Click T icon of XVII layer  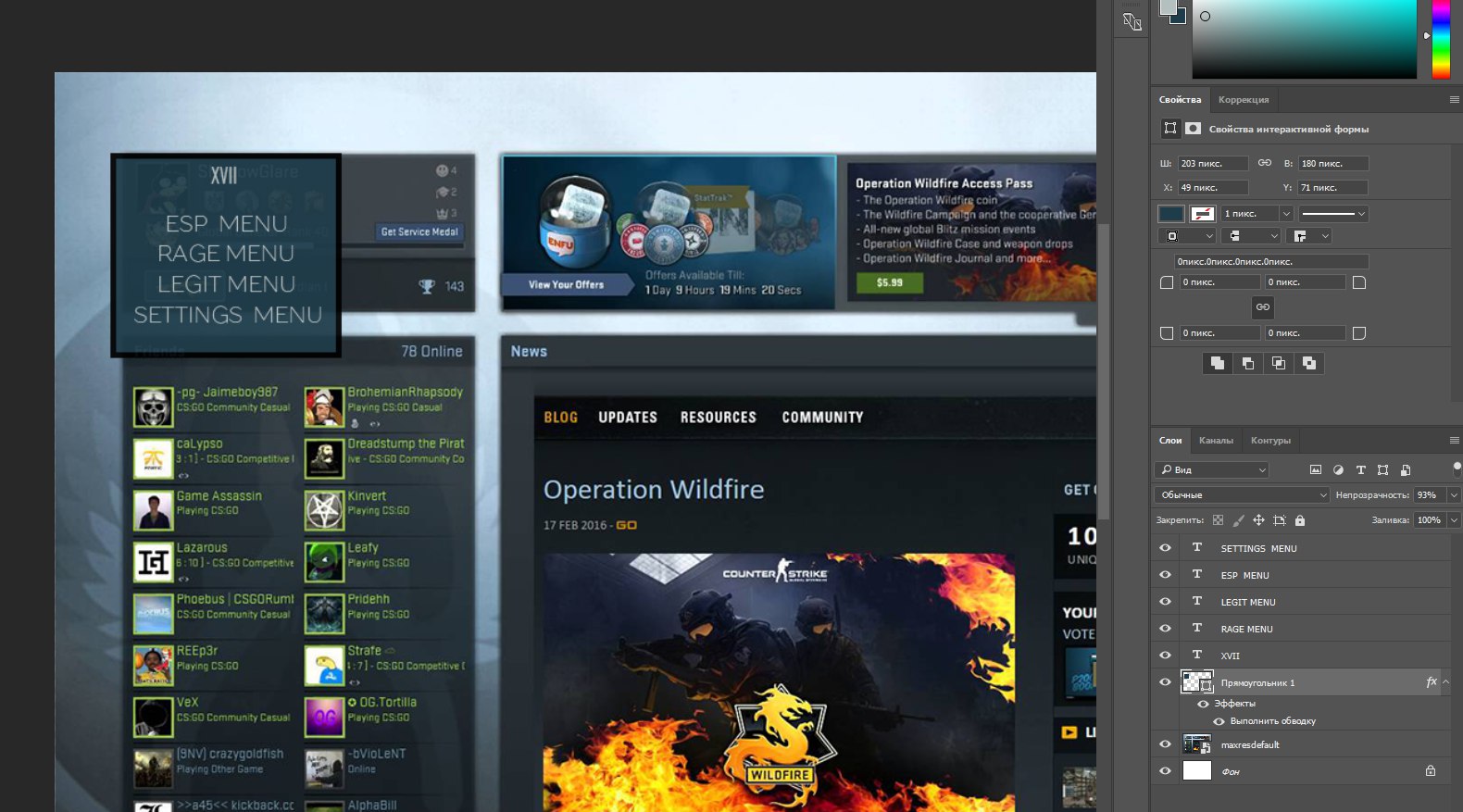click(x=1196, y=655)
